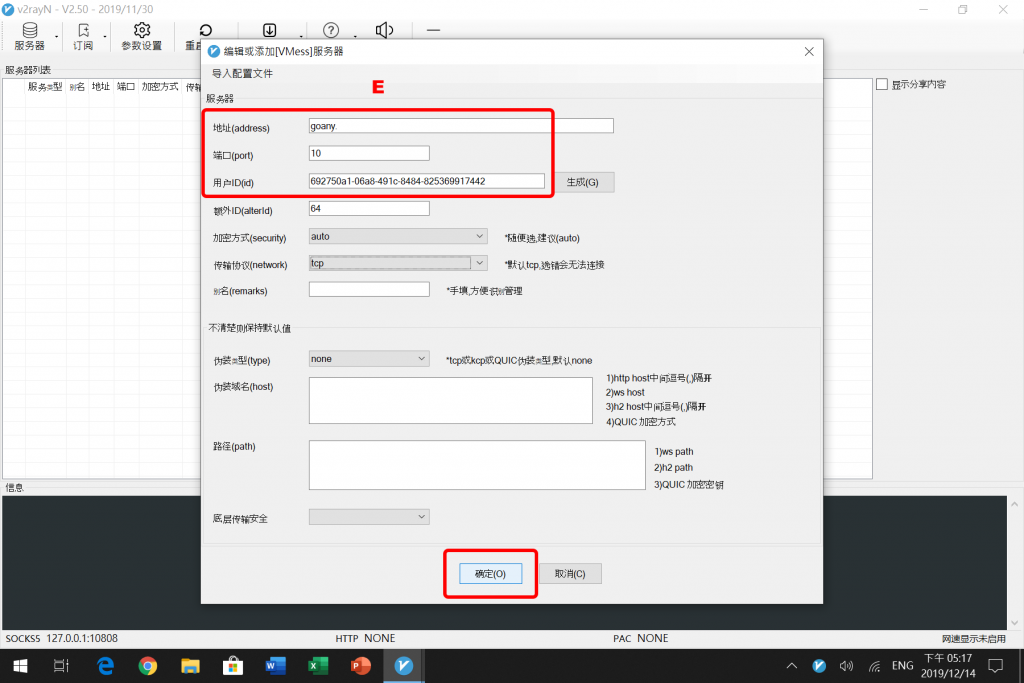Close the VMess server edit dialog
Viewport: 1024px width, 683px height.
[809, 51]
